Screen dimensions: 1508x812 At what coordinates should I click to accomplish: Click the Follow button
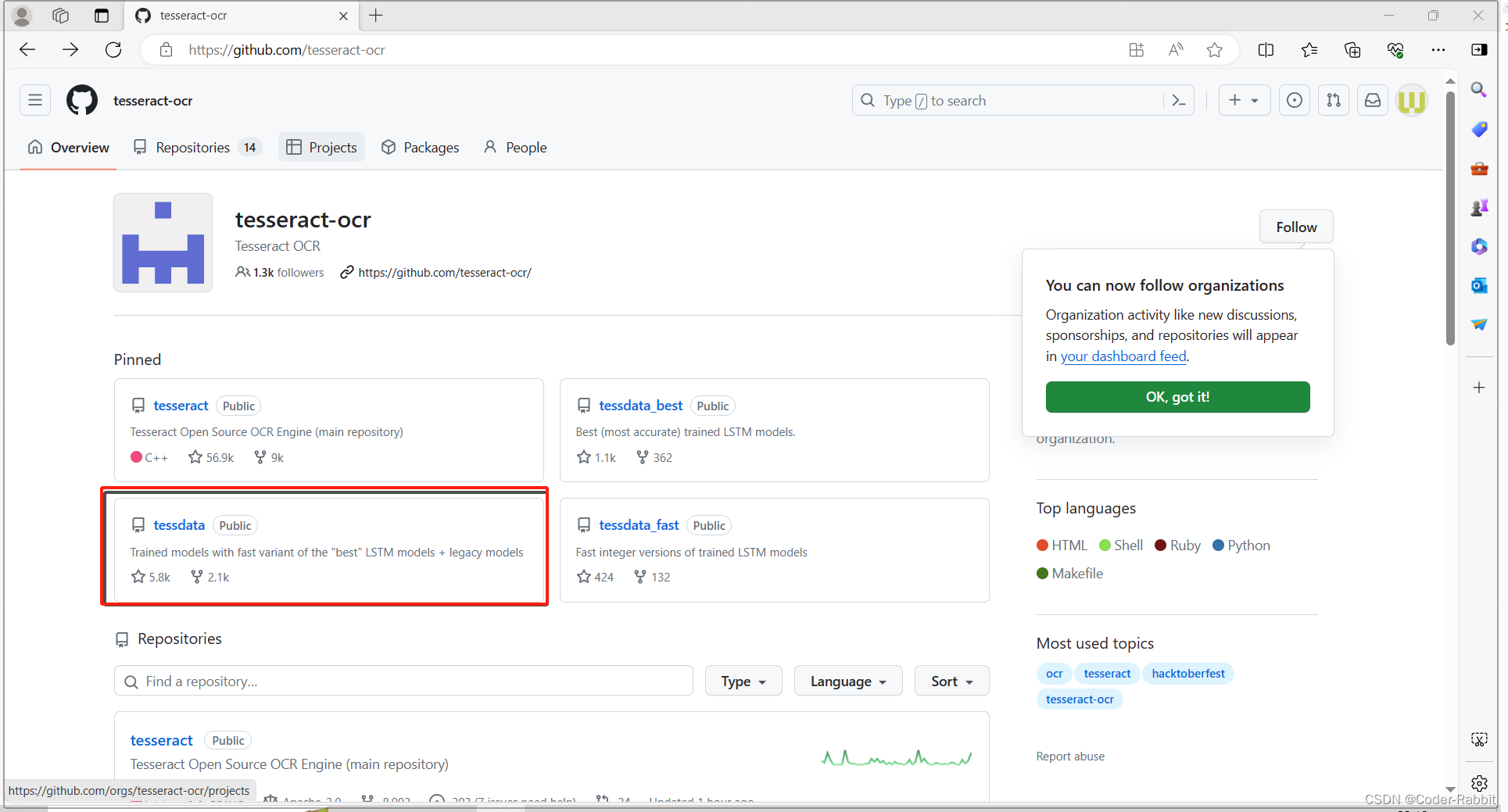1296,227
